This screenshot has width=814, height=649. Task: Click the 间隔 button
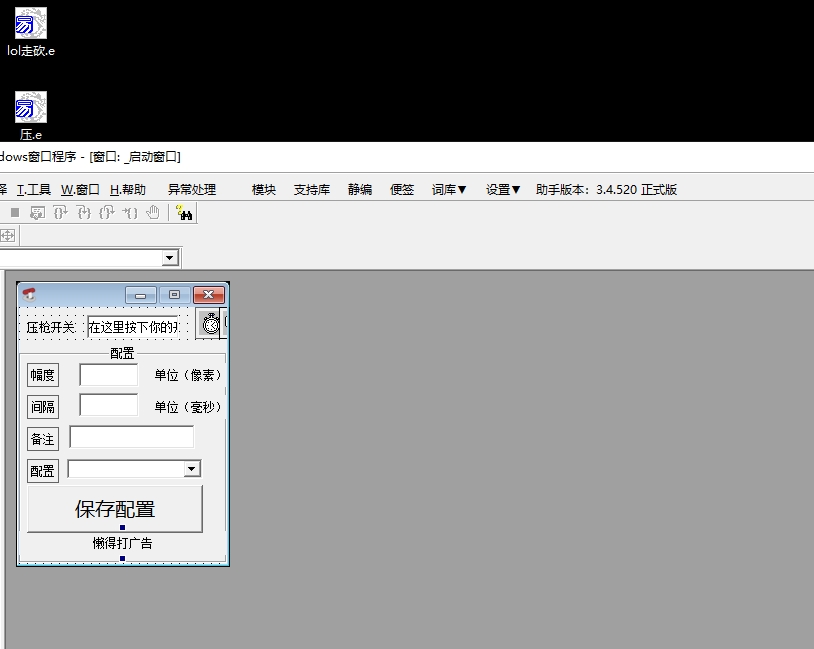coord(42,407)
